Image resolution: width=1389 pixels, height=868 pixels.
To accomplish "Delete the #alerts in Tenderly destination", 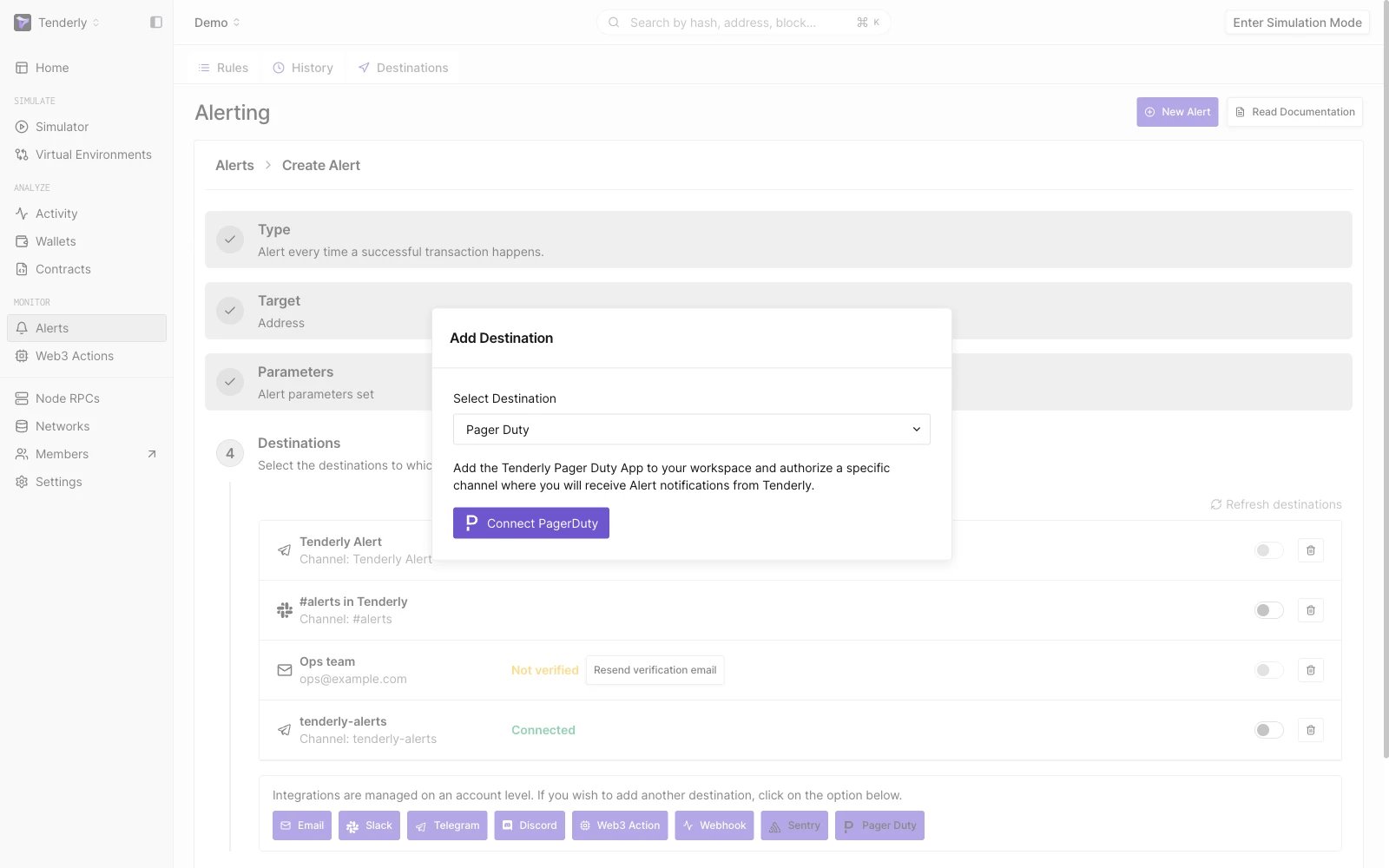I will [x=1311, y=610].
